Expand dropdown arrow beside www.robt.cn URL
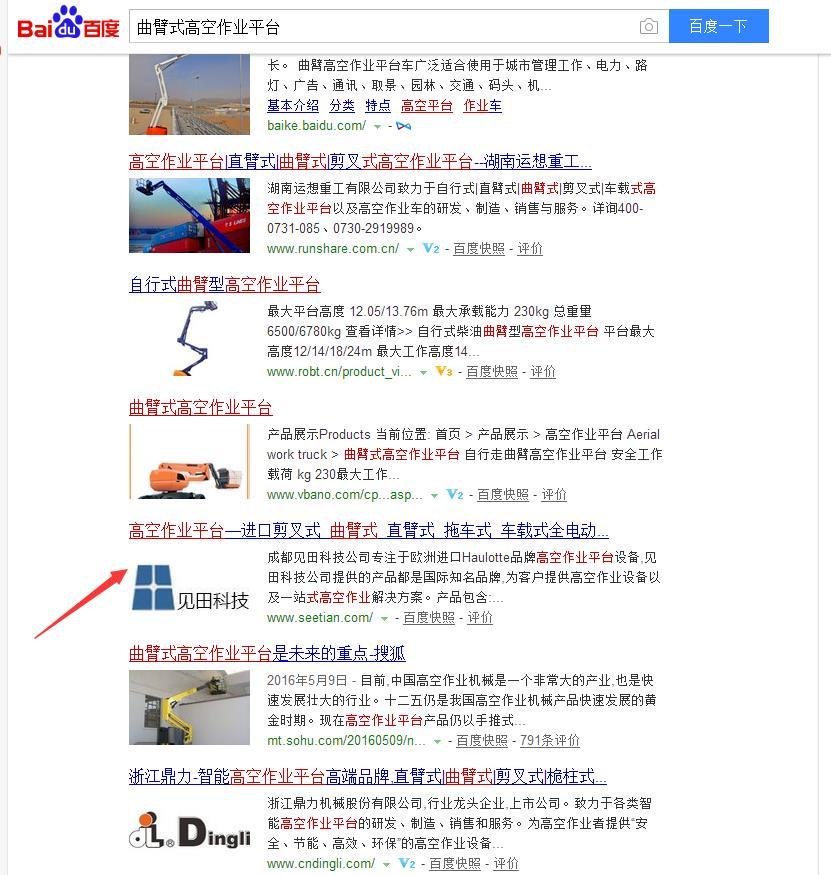The width and height of the screenshot is (831, 875). (424, 372)
